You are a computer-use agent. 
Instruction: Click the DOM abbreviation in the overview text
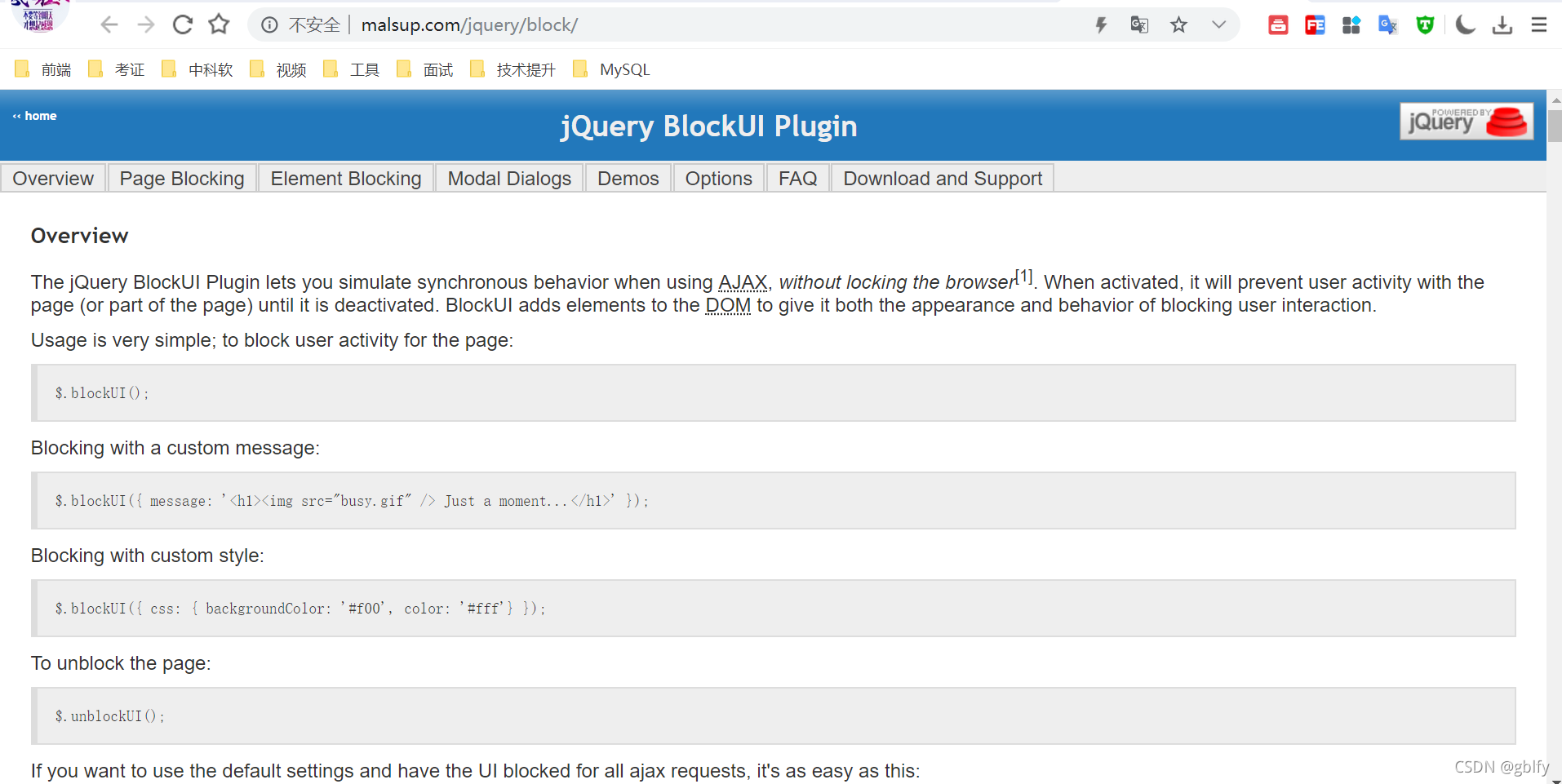[728, 305]
